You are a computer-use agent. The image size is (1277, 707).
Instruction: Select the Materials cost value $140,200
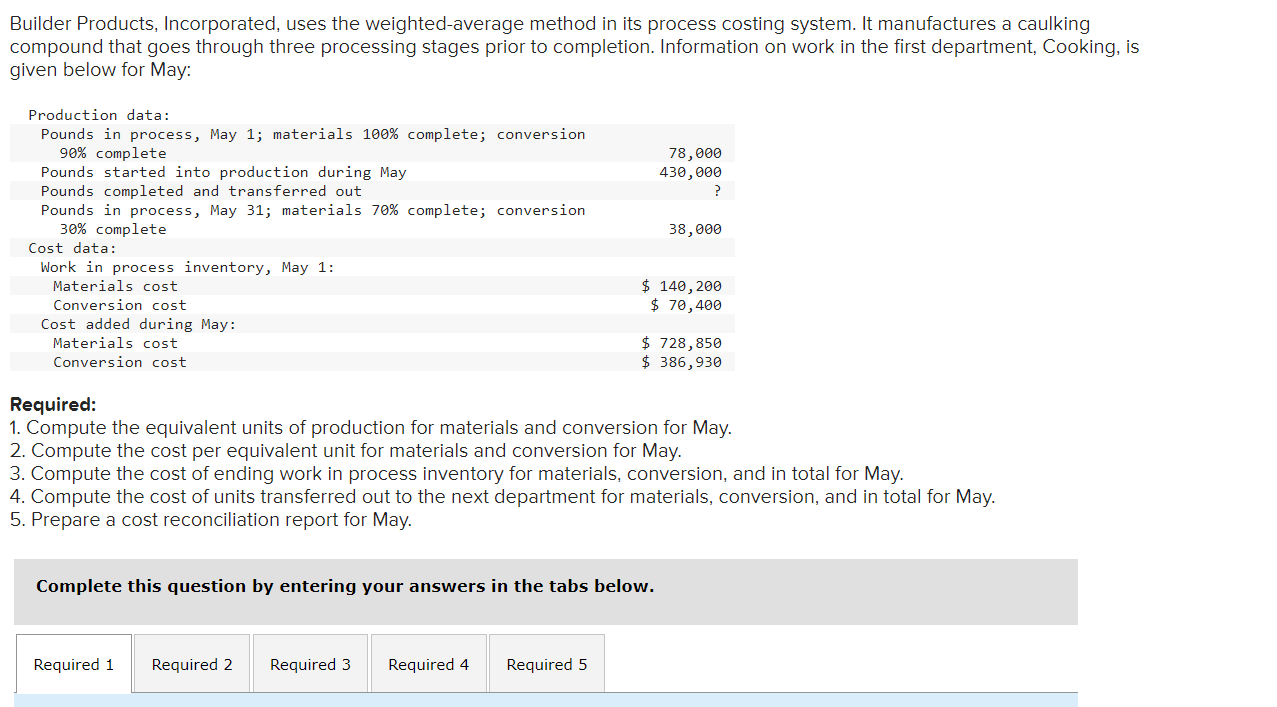pyautogui.click(x=682, y=286)
